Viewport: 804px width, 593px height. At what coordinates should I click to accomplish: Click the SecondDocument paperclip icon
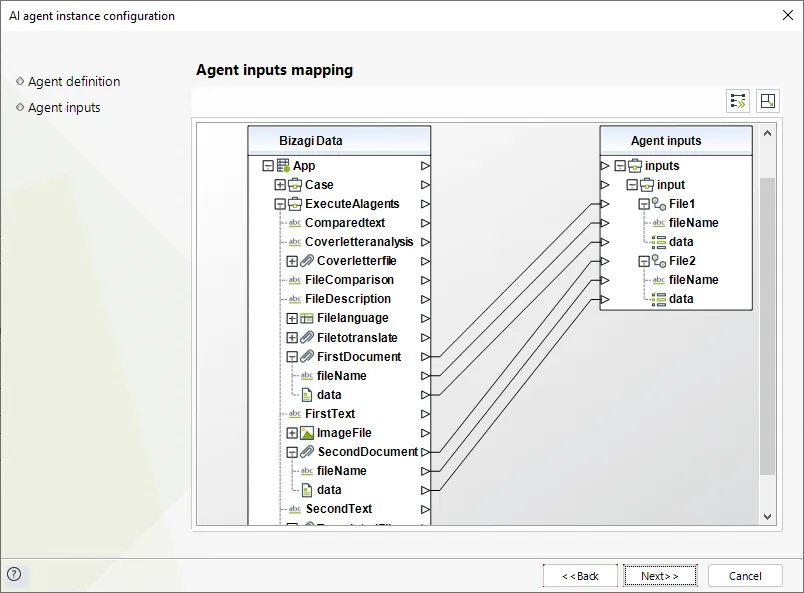tap(307, 452)
